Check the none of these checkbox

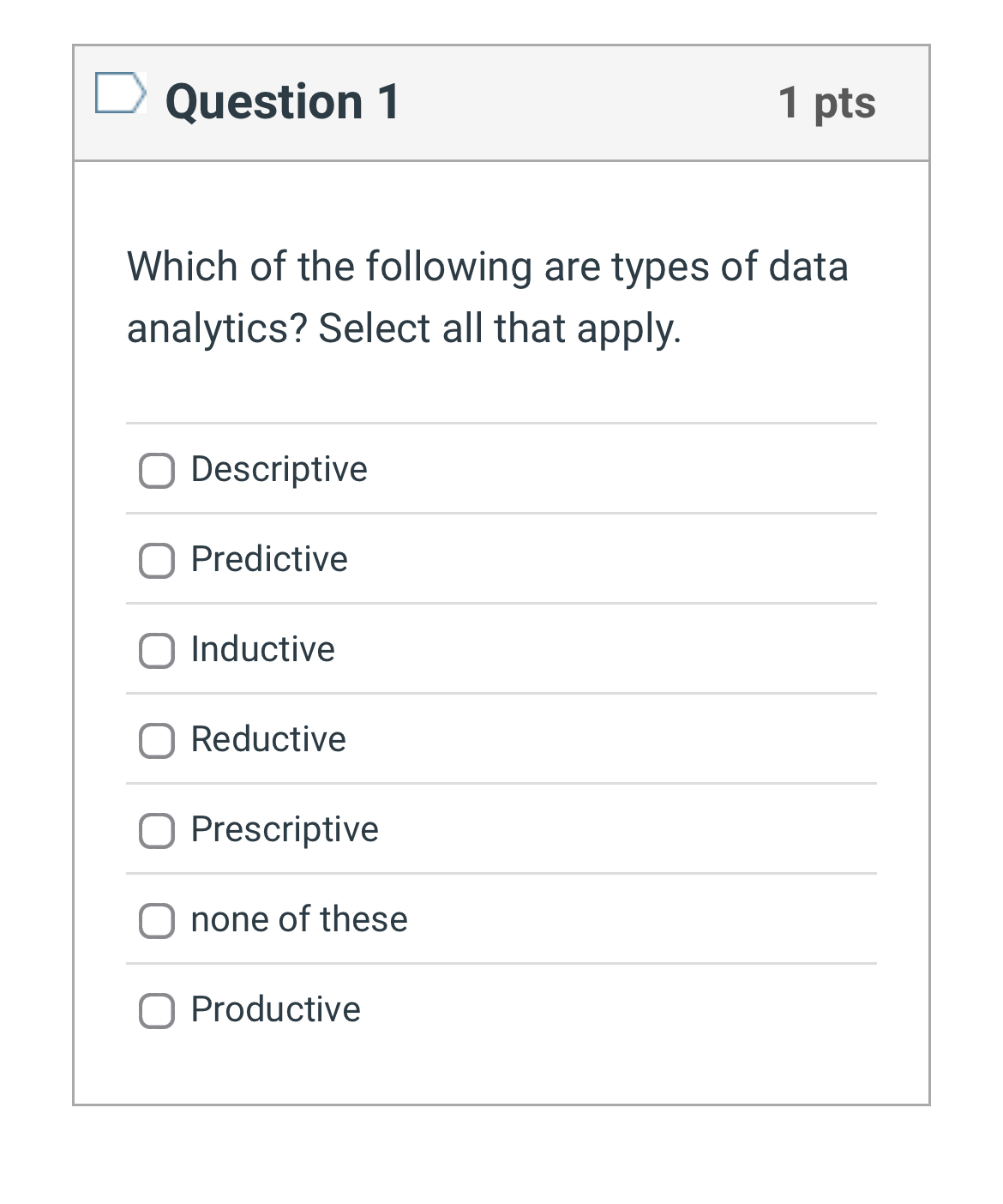click(156, 922)
